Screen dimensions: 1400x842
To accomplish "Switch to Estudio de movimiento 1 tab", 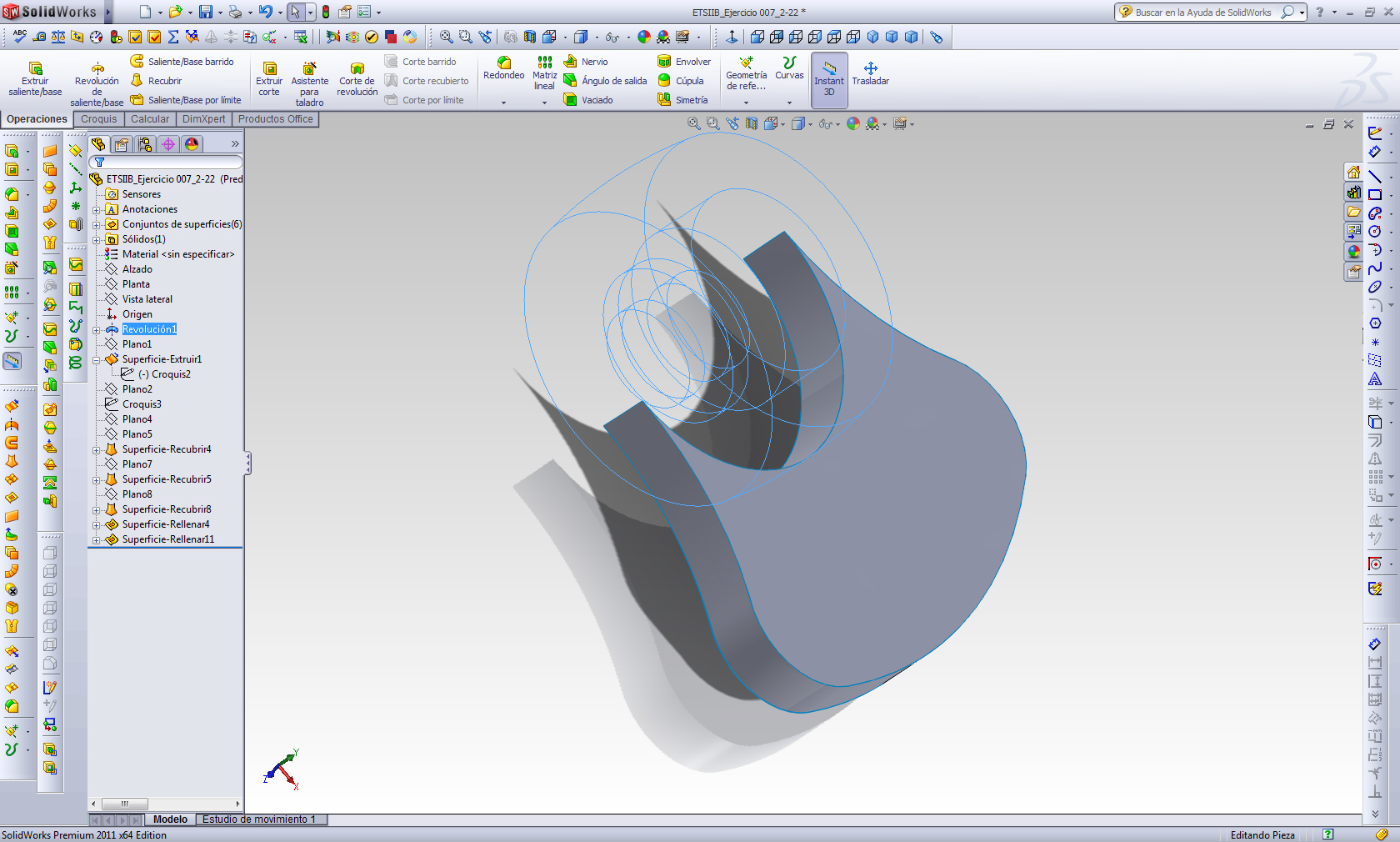I will point(259,819).
